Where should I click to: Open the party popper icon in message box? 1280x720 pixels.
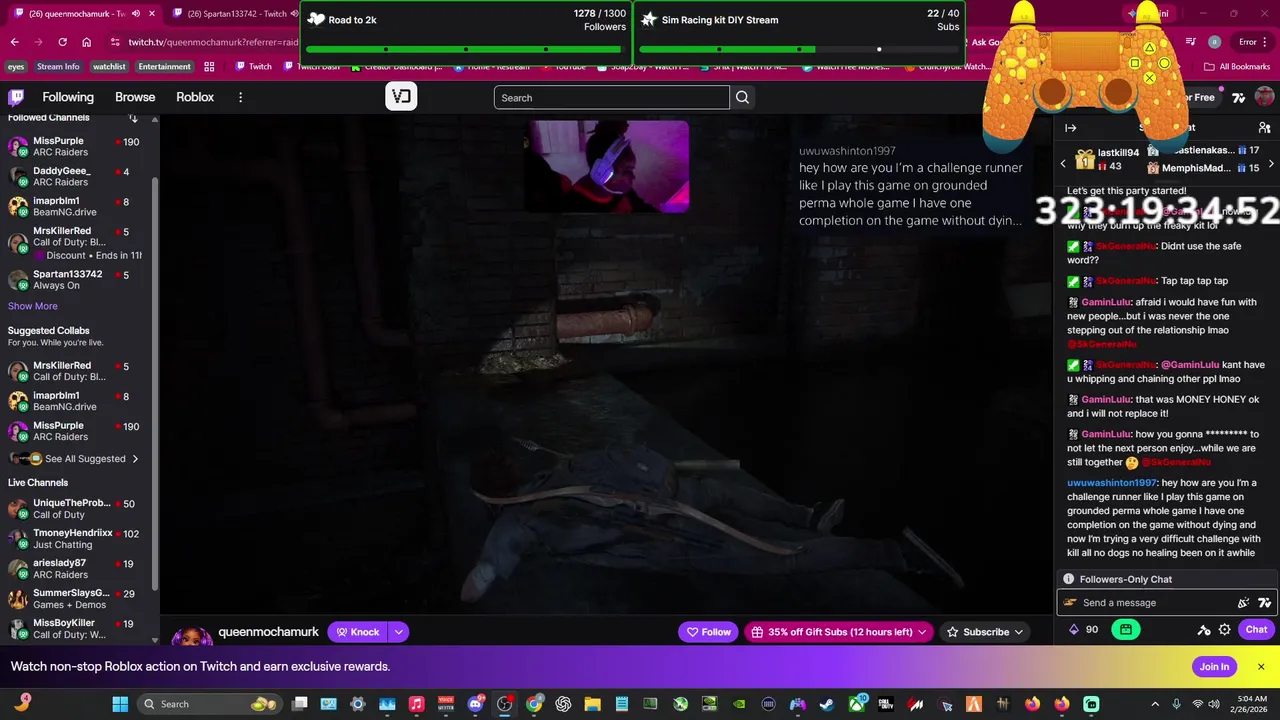(x=1244, y=603)
